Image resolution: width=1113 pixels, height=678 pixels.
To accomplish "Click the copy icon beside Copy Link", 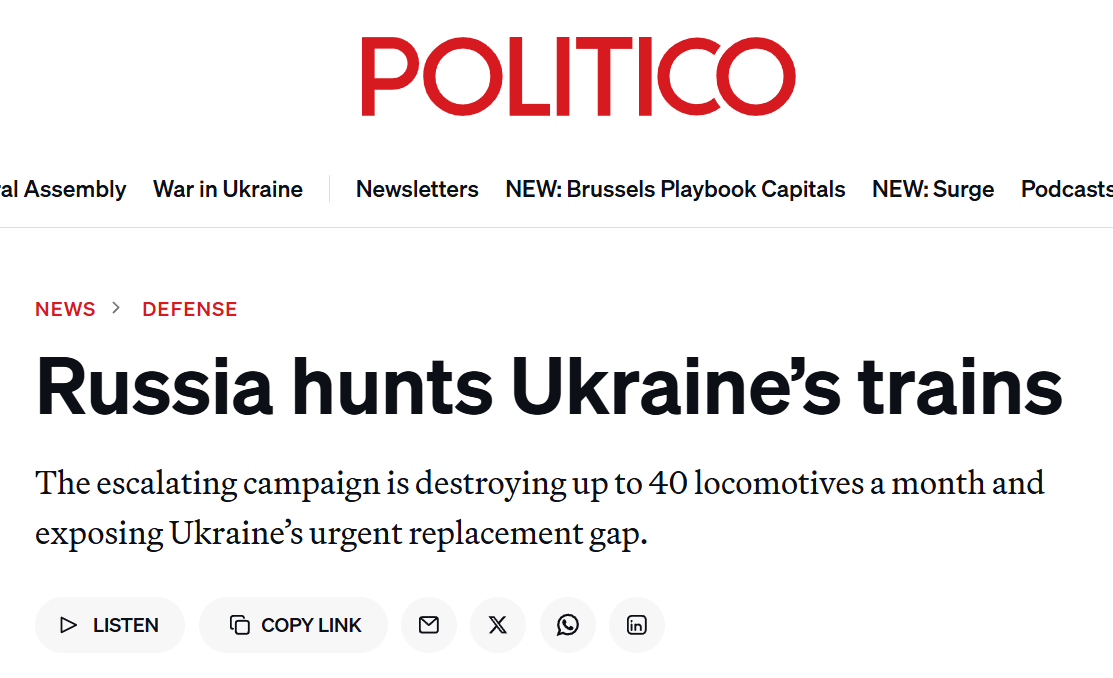I will pos(240,625).
